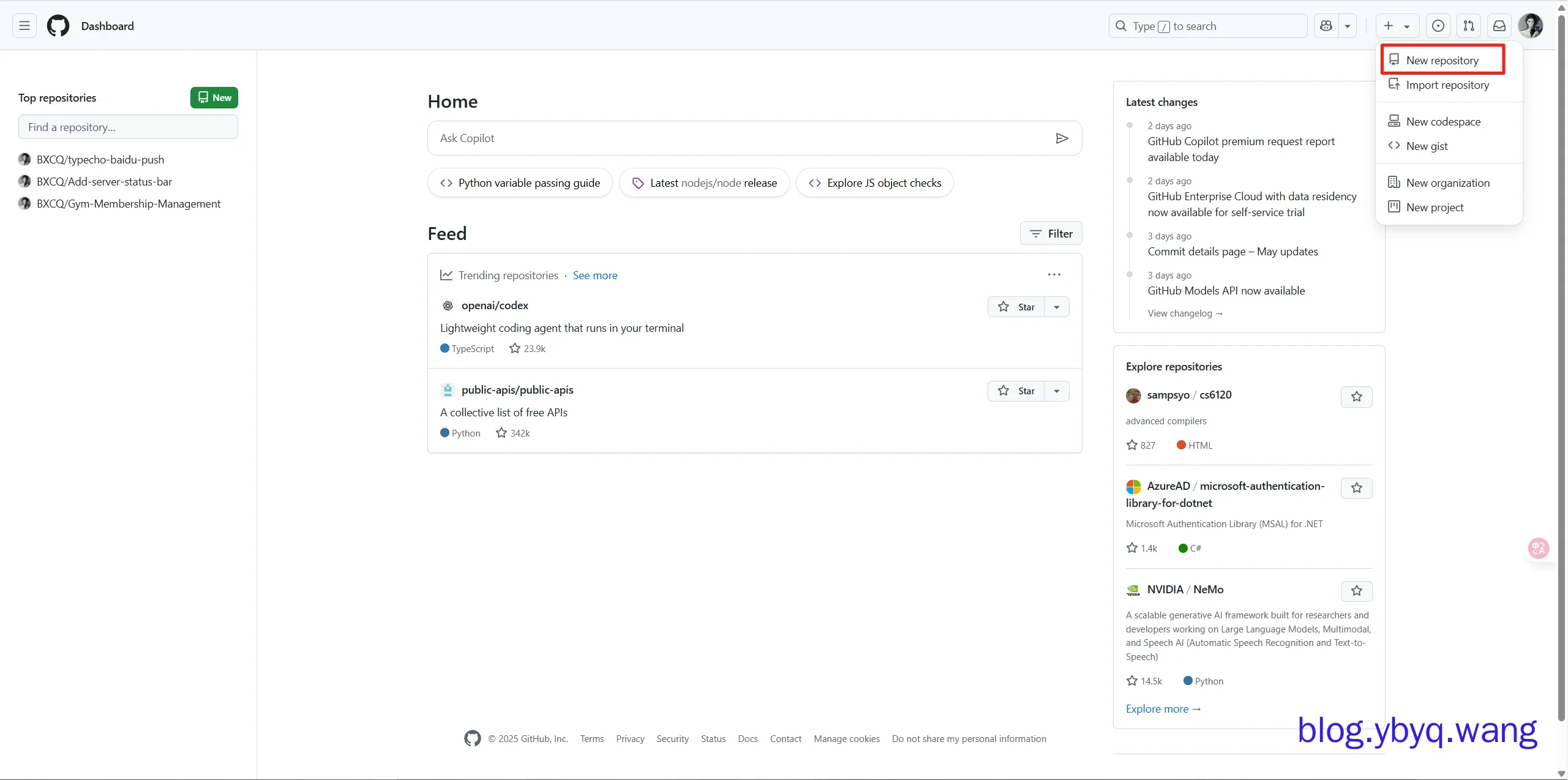Open the public-apis/public-apis repository link
Viewport: 1568px width, 780px height.
click(517, 389)
